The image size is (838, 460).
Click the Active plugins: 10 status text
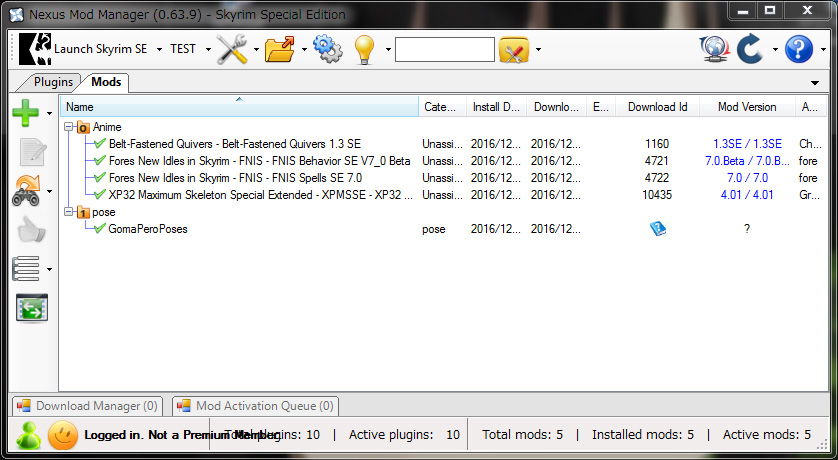(404, 435)
